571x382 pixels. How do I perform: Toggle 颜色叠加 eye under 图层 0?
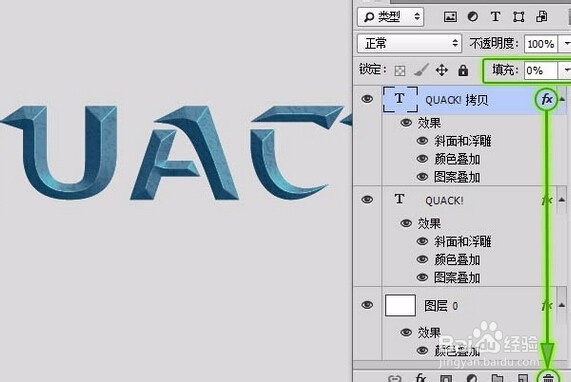click(422, 350)
